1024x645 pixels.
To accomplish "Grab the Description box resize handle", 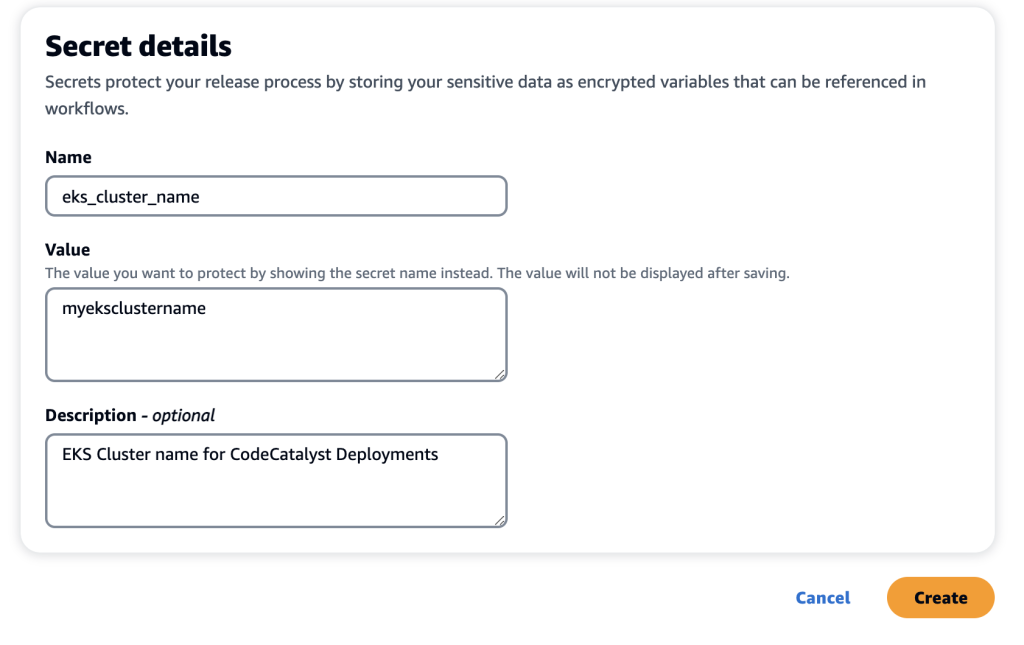I will (x=500, y=520).
